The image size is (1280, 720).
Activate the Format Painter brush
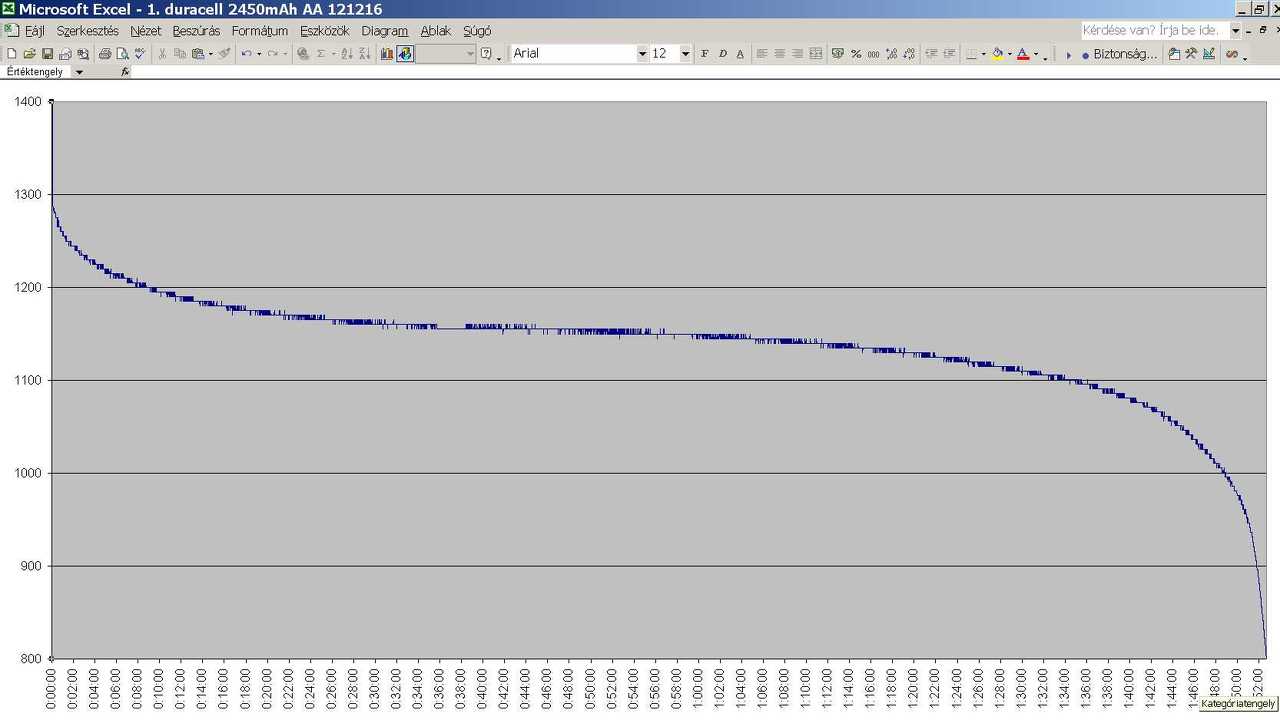224,54
